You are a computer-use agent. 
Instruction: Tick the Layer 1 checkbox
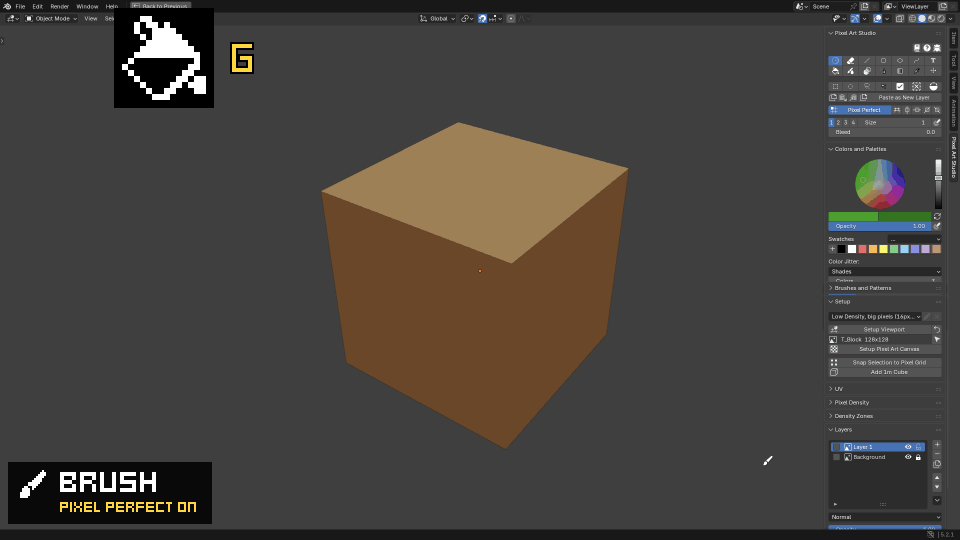(x=836, y=447)
